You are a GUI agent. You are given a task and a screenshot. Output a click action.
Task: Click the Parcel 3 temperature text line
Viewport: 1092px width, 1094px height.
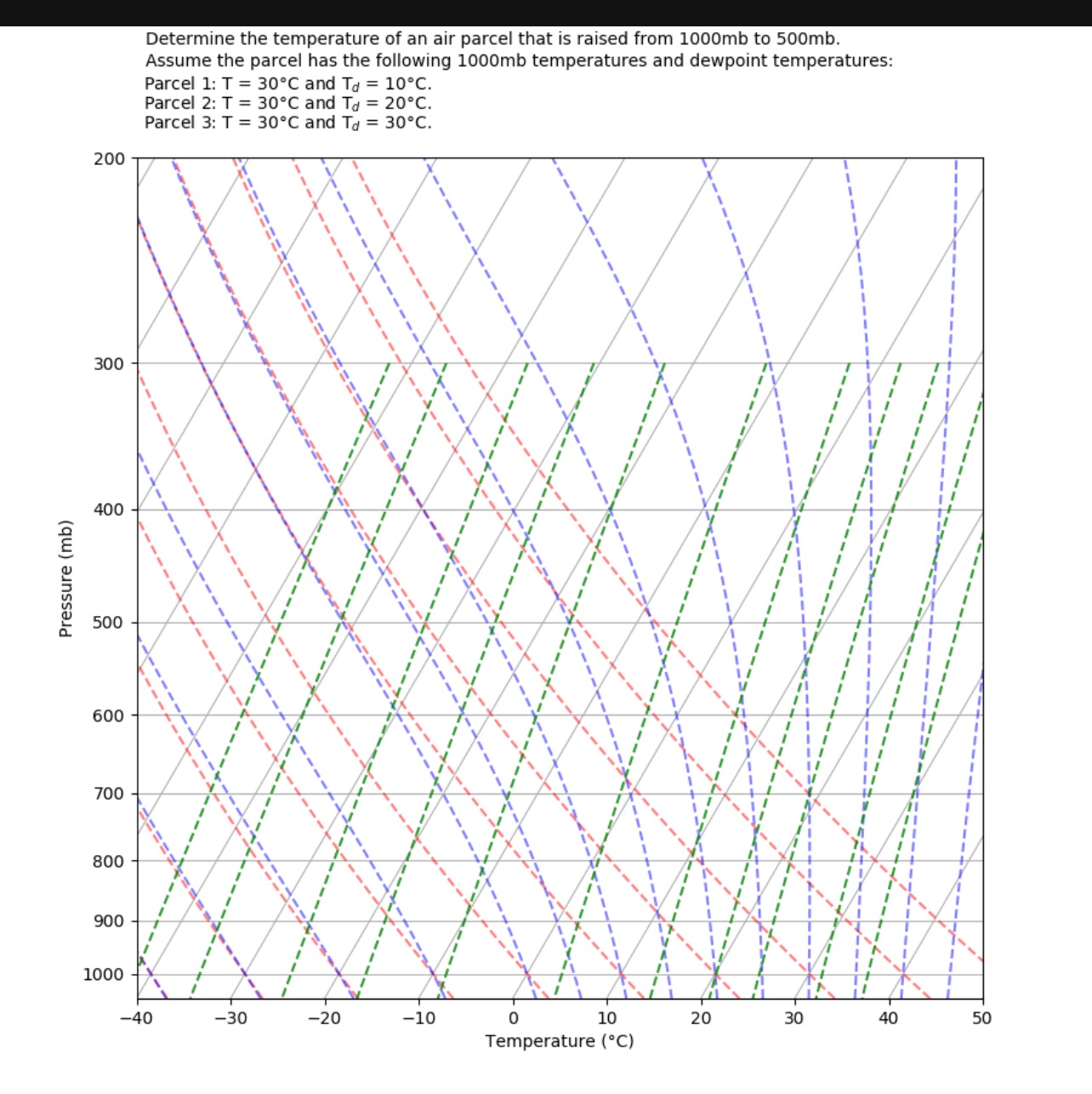[288, 122]
